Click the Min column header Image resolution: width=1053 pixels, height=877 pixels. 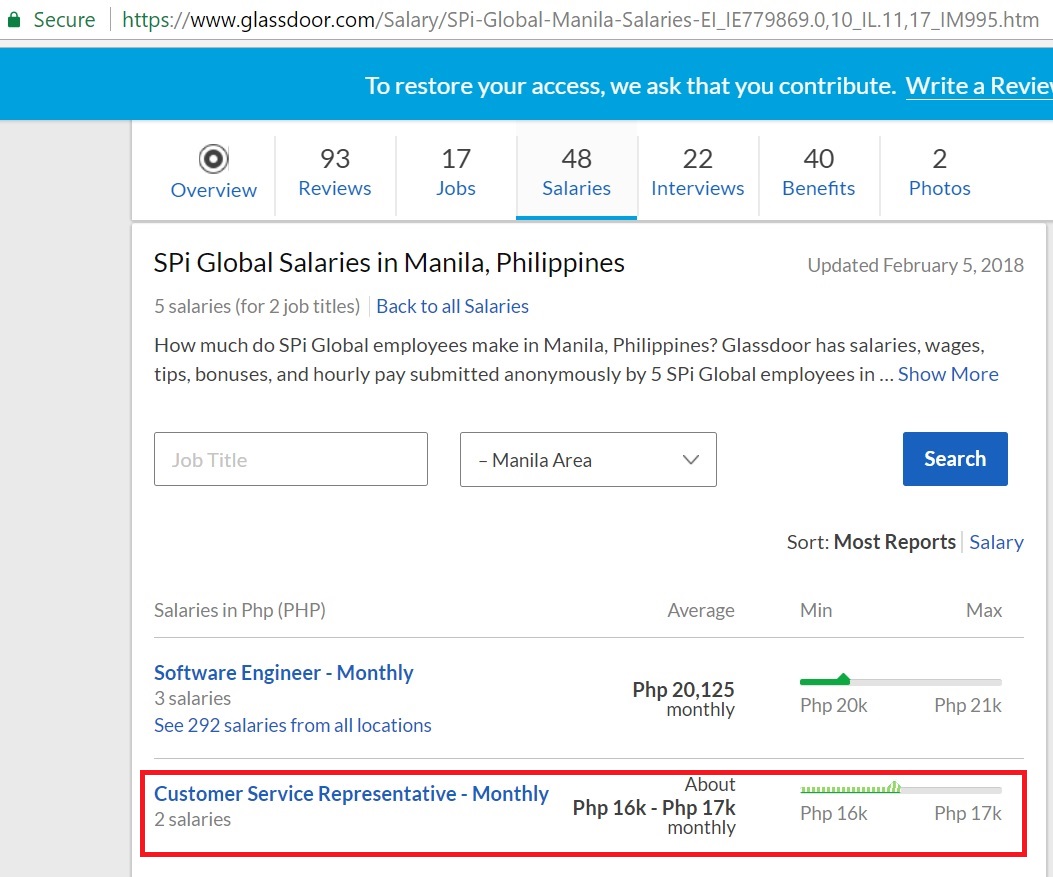816,610
